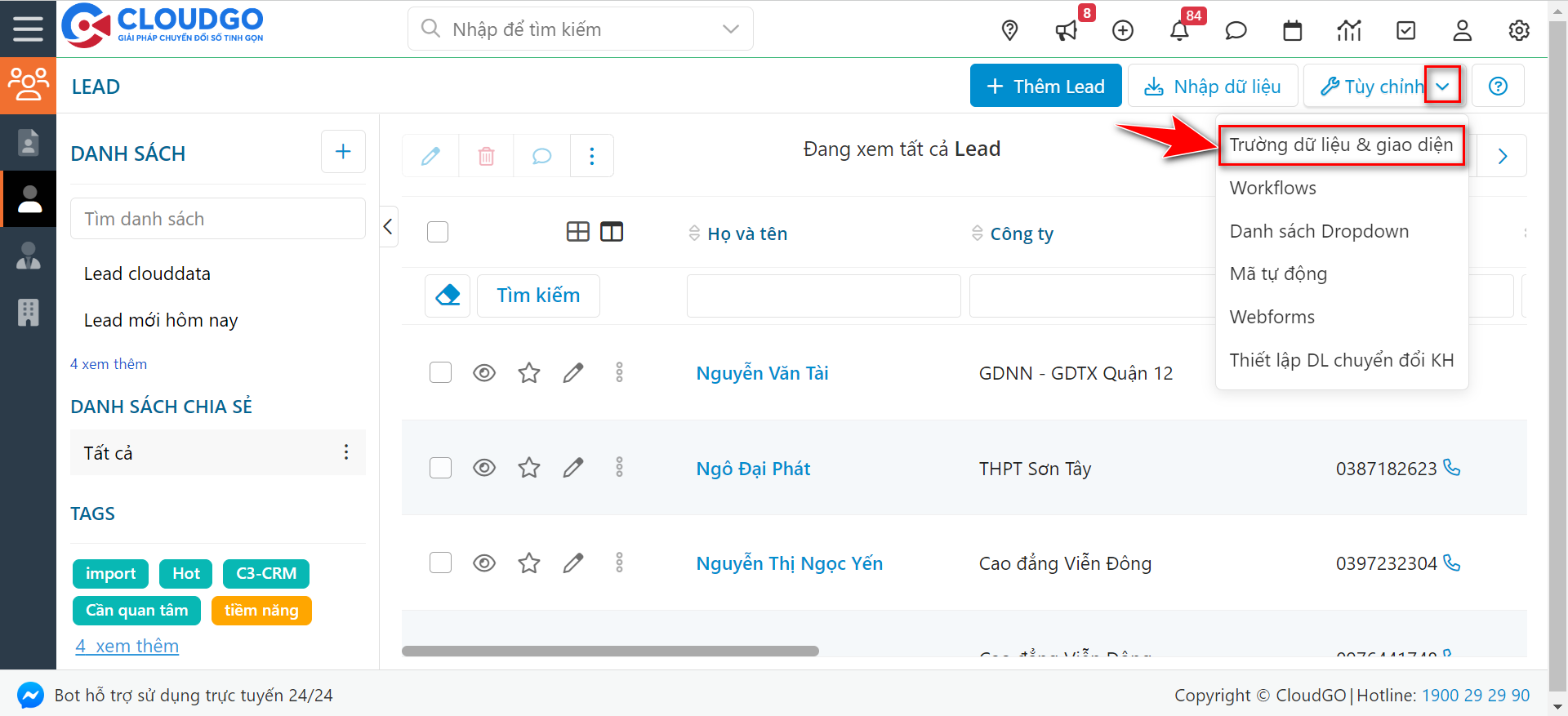Viewport: 1568px width, 716px height.
Task: Open Tất cả list options dots
Action: tap(346, 452)
